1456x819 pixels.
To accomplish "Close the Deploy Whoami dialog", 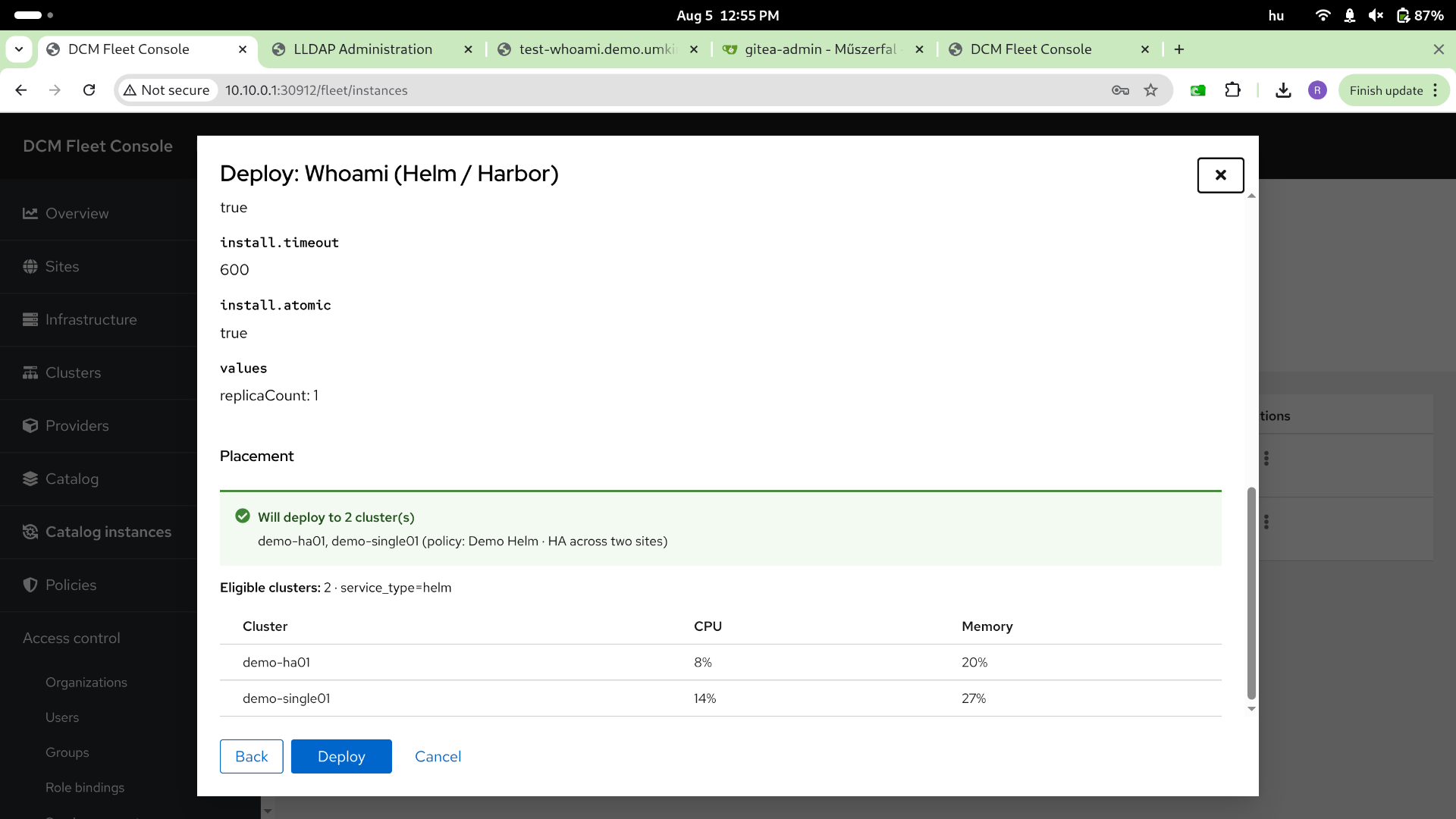I will click(x=1221, y=175).
